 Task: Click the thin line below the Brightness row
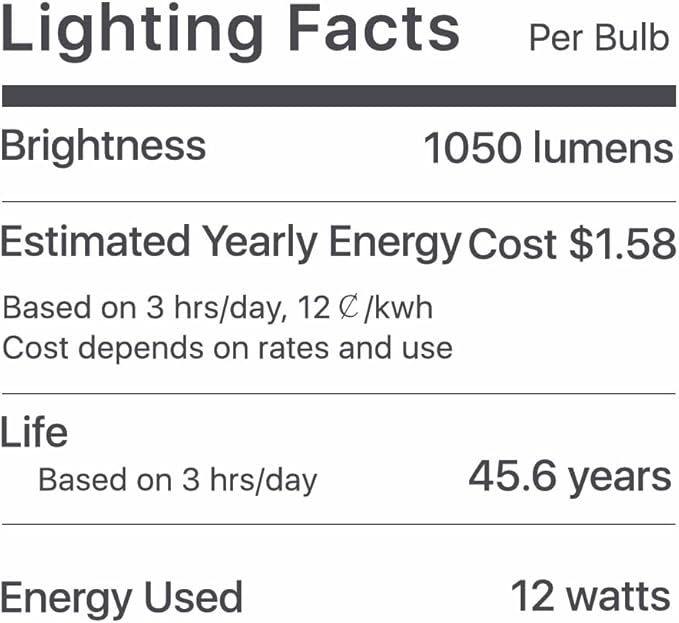pos(339,201)
